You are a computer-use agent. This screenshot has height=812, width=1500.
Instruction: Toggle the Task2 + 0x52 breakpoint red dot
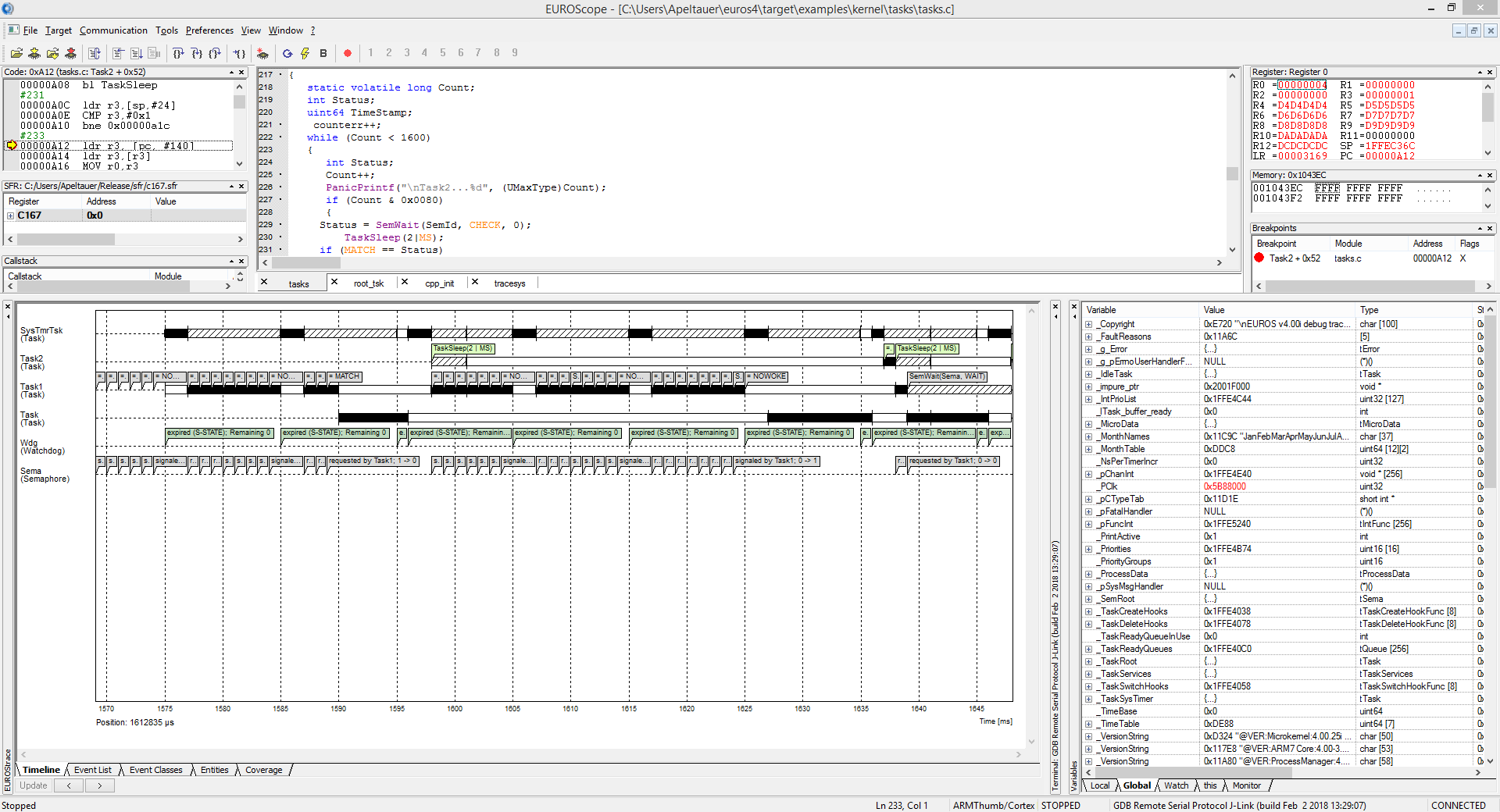pos(1259,258)
